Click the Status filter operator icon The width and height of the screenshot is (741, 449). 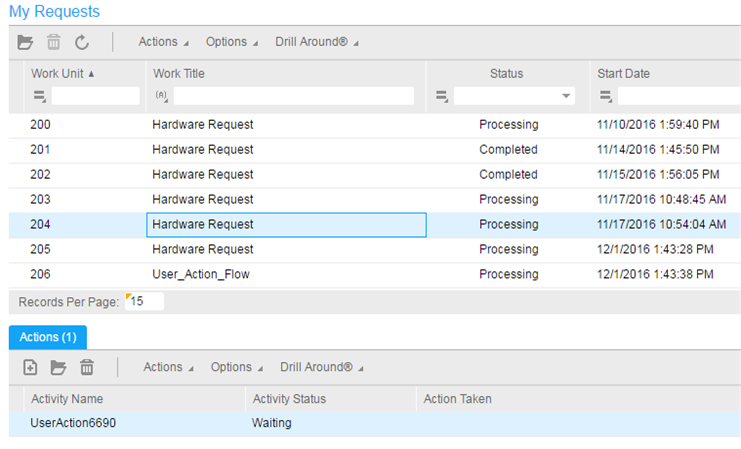(x=442, y=96)
